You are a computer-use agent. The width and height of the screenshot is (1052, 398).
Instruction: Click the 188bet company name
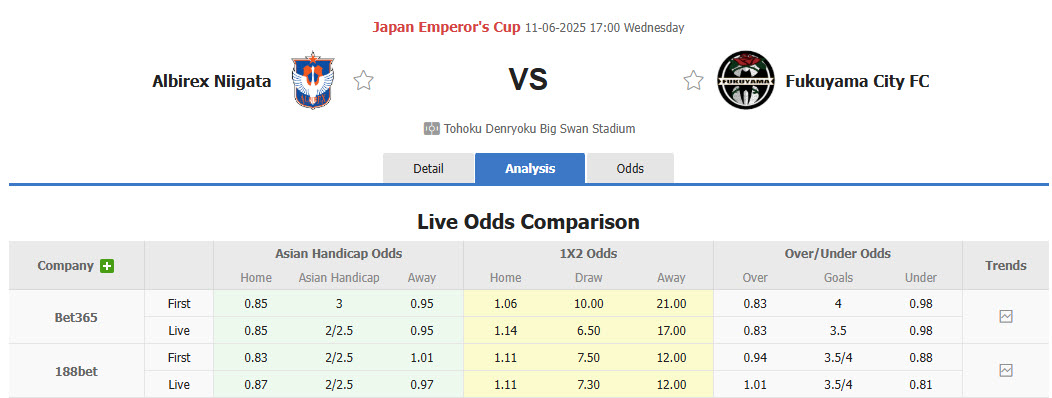pyautogui.click(x=76, y=371)
